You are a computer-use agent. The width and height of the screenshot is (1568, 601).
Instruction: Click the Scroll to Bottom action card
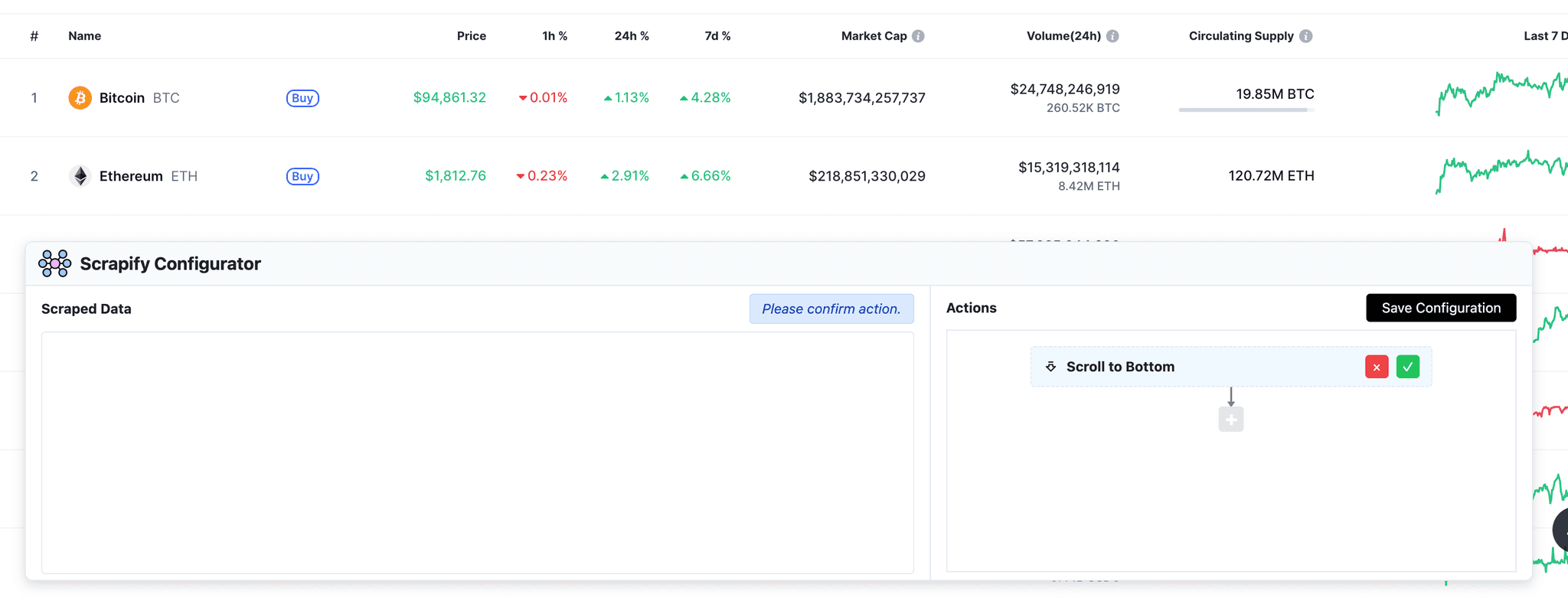coord(1231,367)
